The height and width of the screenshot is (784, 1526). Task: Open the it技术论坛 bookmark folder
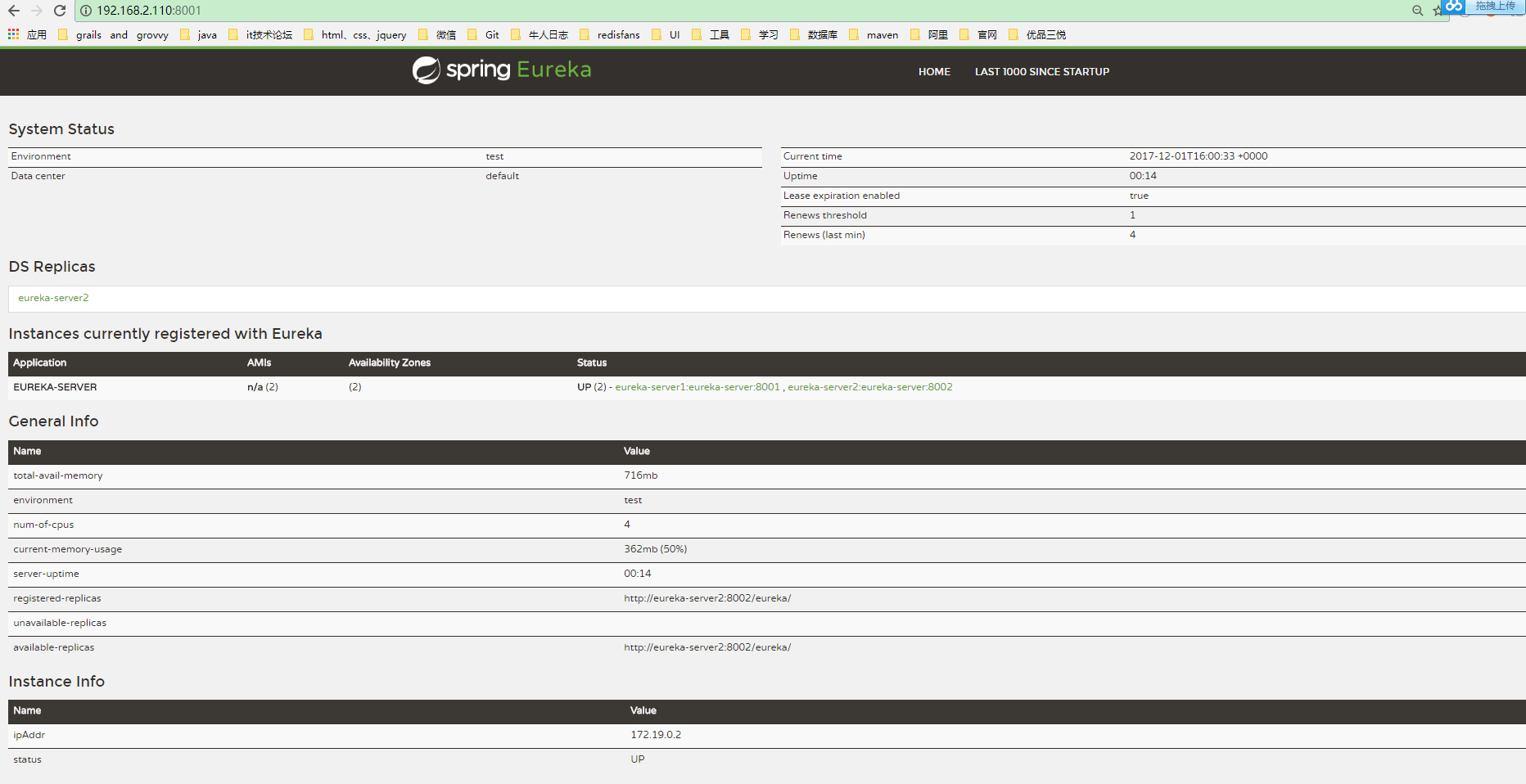tap(261, 34)
